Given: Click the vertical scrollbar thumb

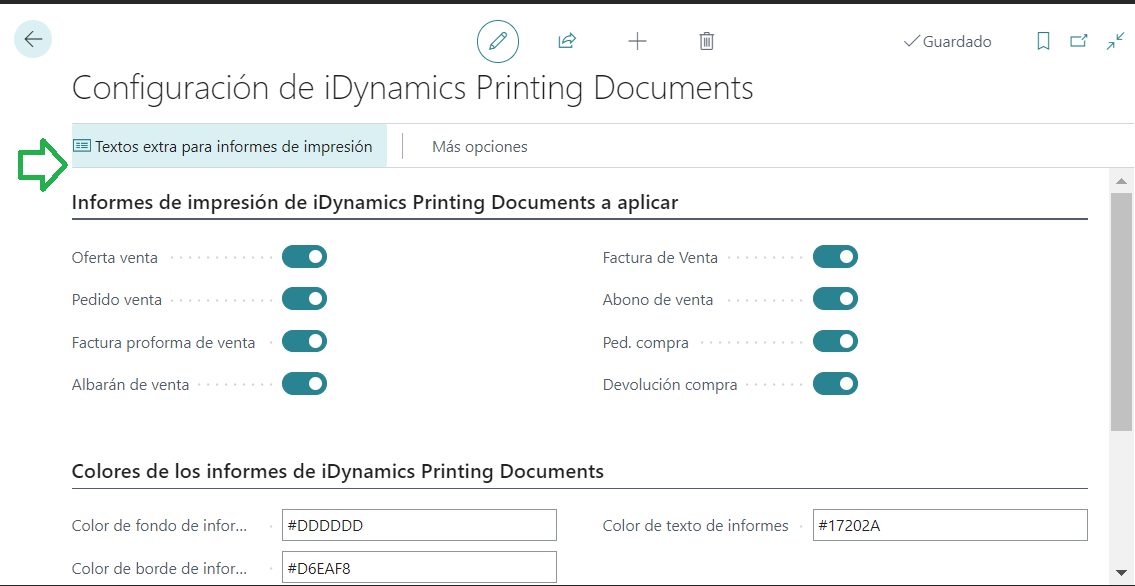Looking at the screenshot, I should click(x=1121, y=313).
